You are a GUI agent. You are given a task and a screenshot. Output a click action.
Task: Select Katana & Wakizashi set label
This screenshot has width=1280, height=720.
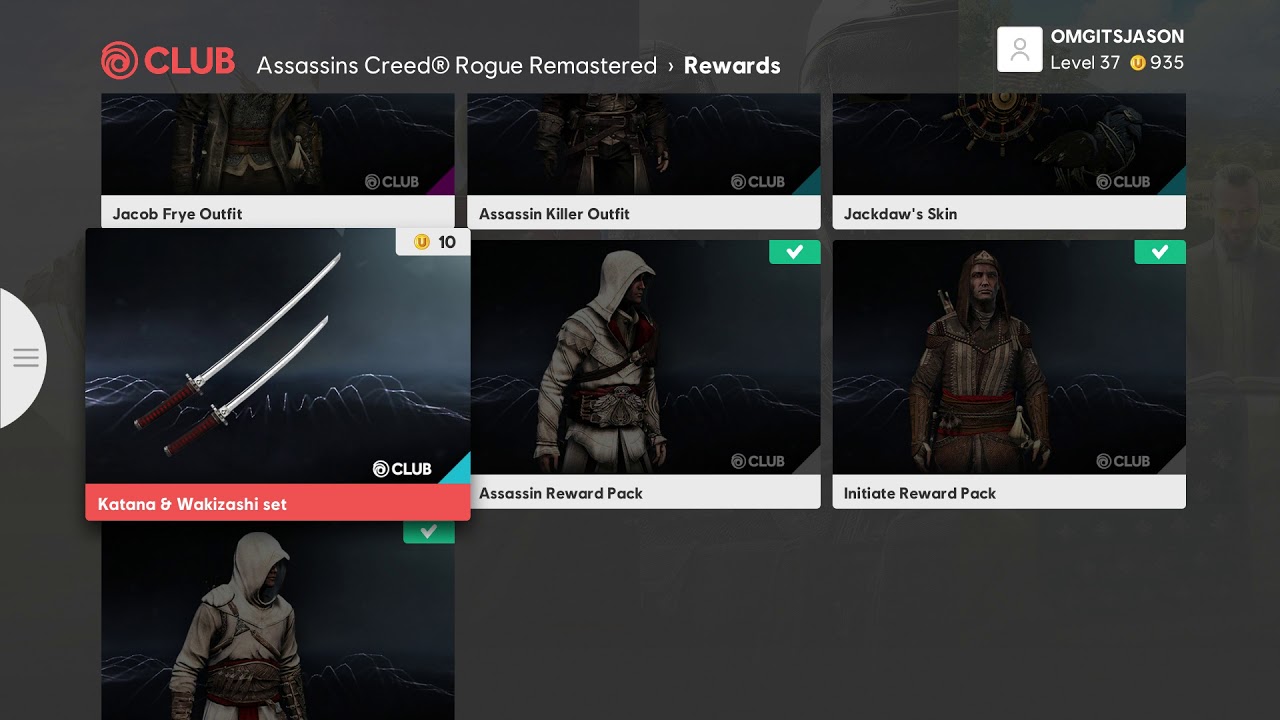click(x=192, y=504)
